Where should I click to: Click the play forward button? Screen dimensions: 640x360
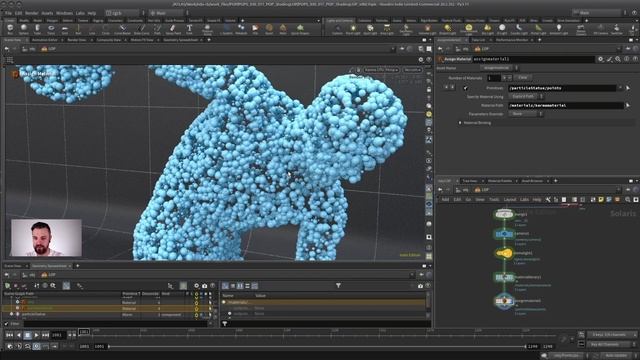click(x=36, y=335)
